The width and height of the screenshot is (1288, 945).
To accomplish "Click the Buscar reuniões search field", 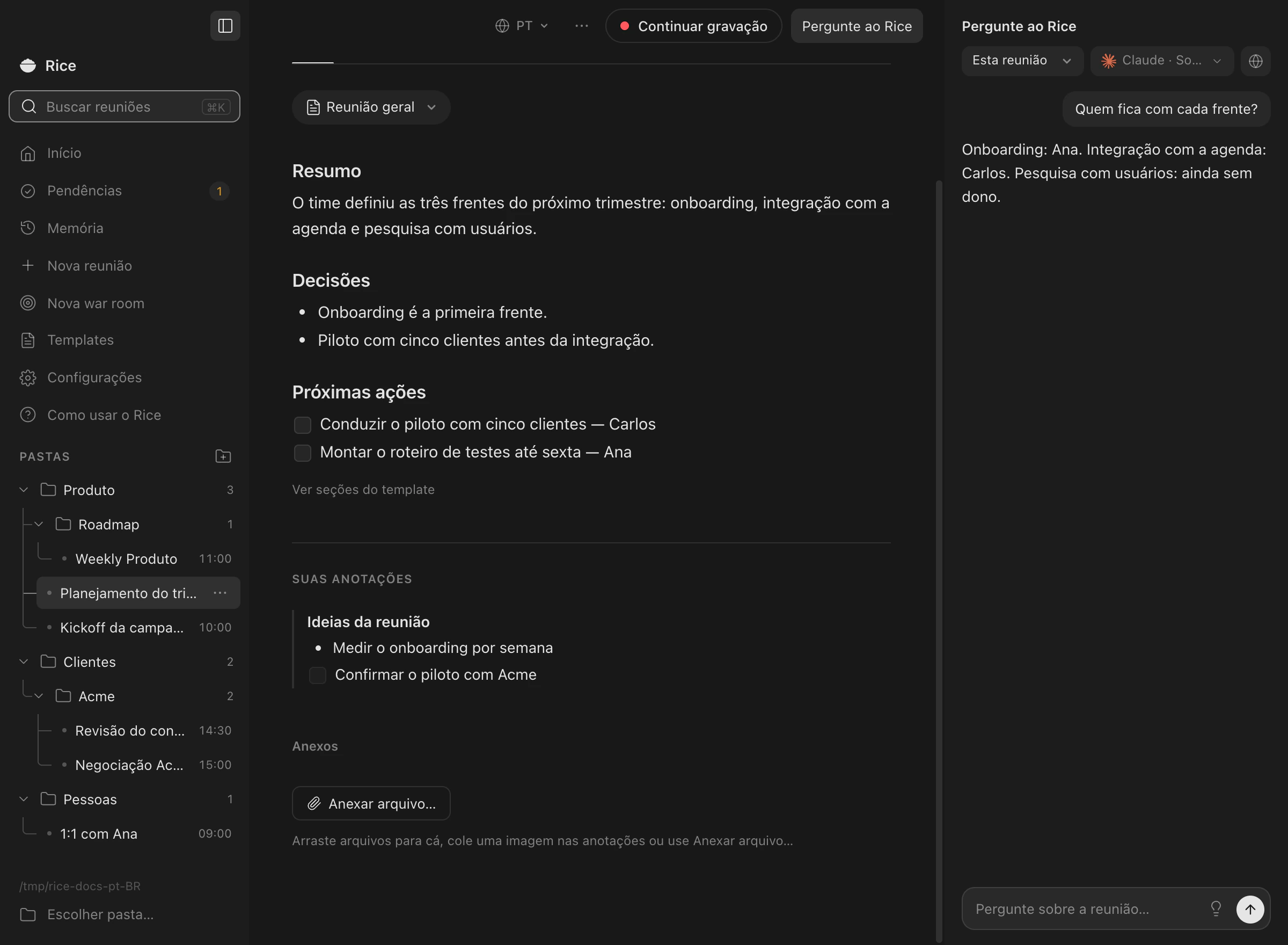I will click(124, 106).
